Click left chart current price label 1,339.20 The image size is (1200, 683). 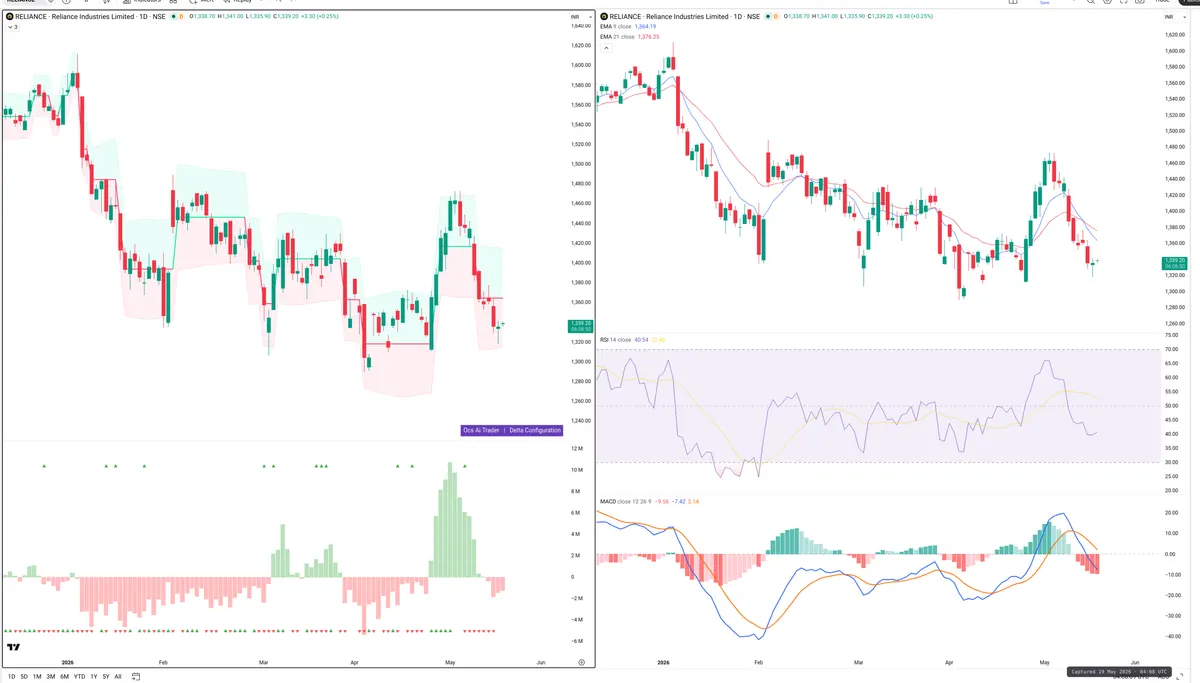click(x=579, y=325)
